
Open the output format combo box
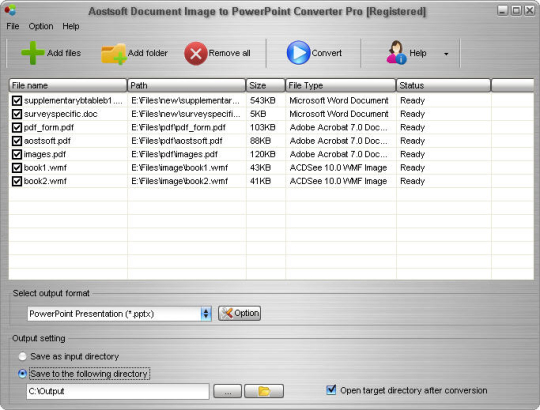pyautogui.click(x=120, y=314)
